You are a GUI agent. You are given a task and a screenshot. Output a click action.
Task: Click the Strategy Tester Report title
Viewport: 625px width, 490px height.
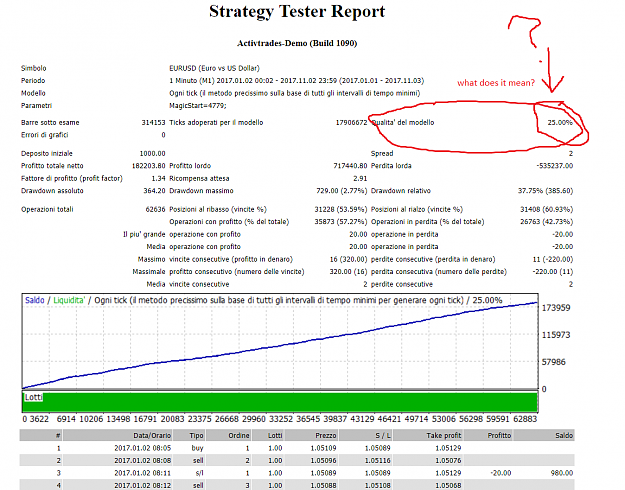coord(297,12)
